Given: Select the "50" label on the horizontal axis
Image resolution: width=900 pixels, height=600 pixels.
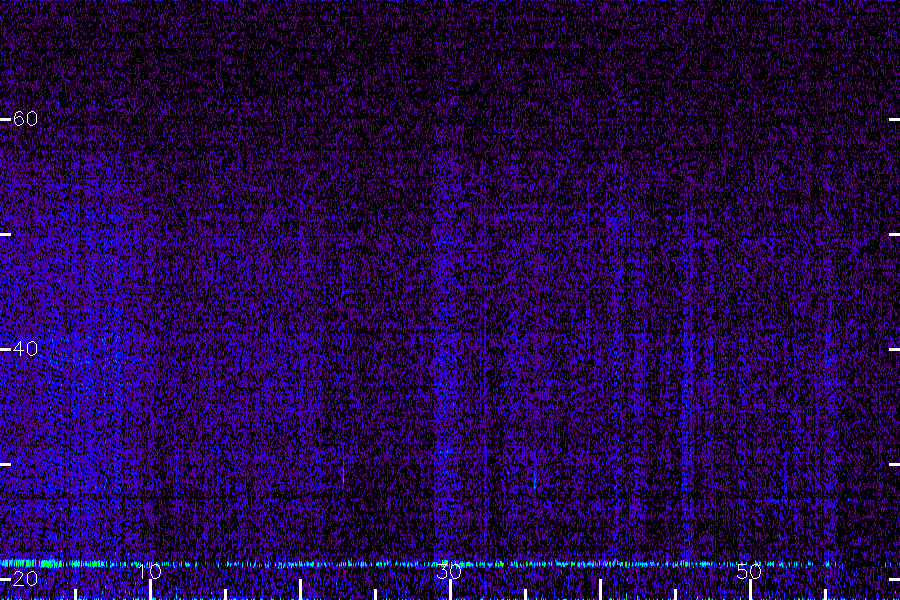Looking at the screenshot, I should point(749,571).
